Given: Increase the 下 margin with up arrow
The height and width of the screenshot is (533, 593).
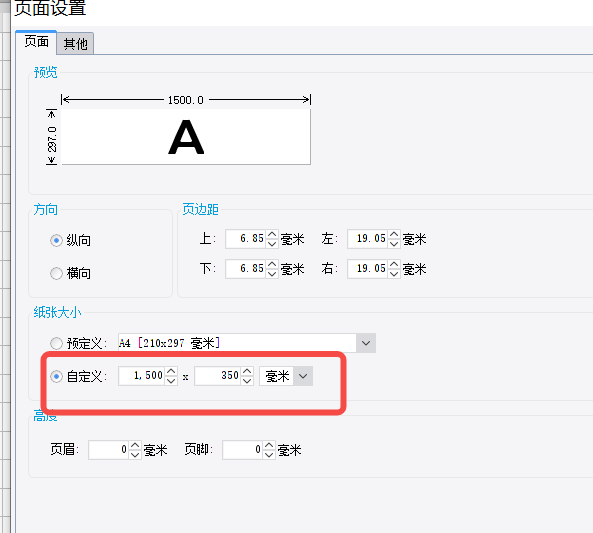Looking at the screenshot, I should [x=272, y=264].
